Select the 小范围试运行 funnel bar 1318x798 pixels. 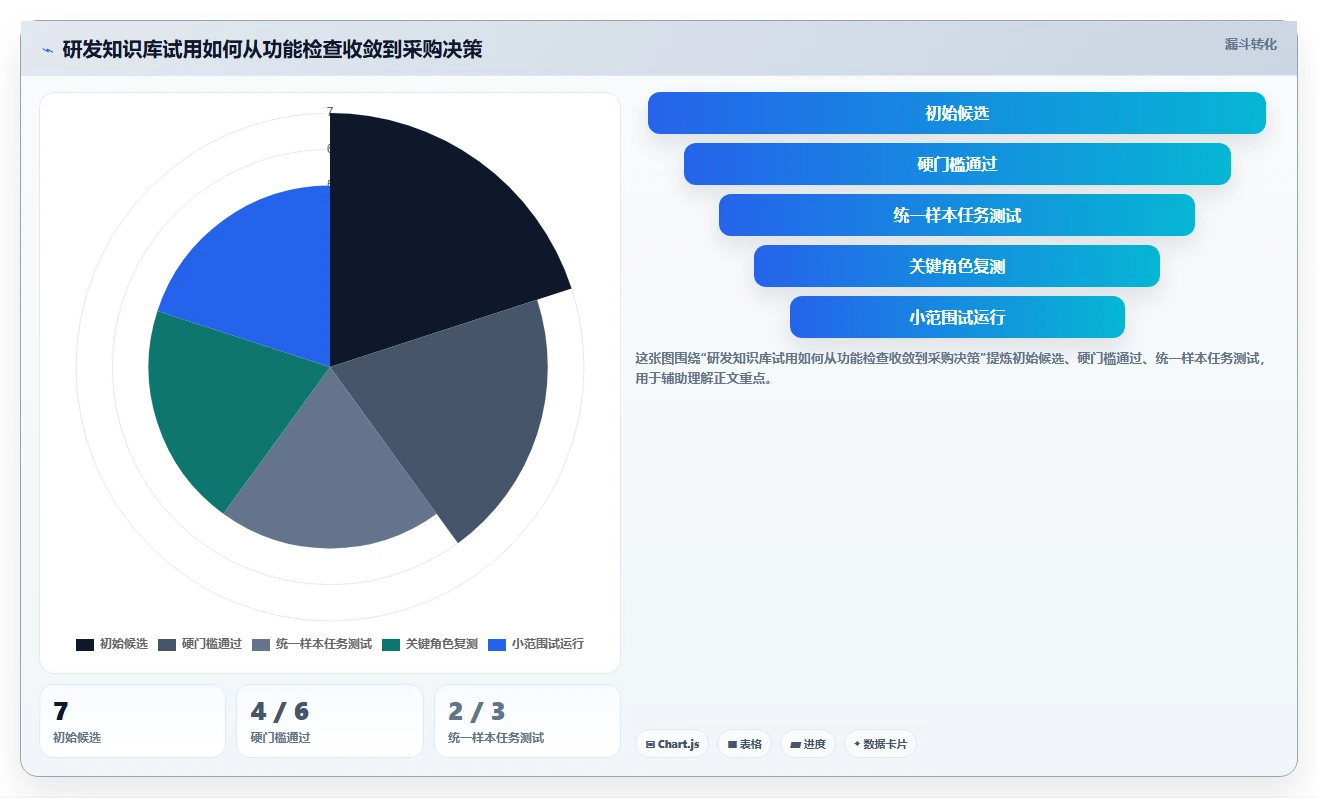(x=956, y=317)
